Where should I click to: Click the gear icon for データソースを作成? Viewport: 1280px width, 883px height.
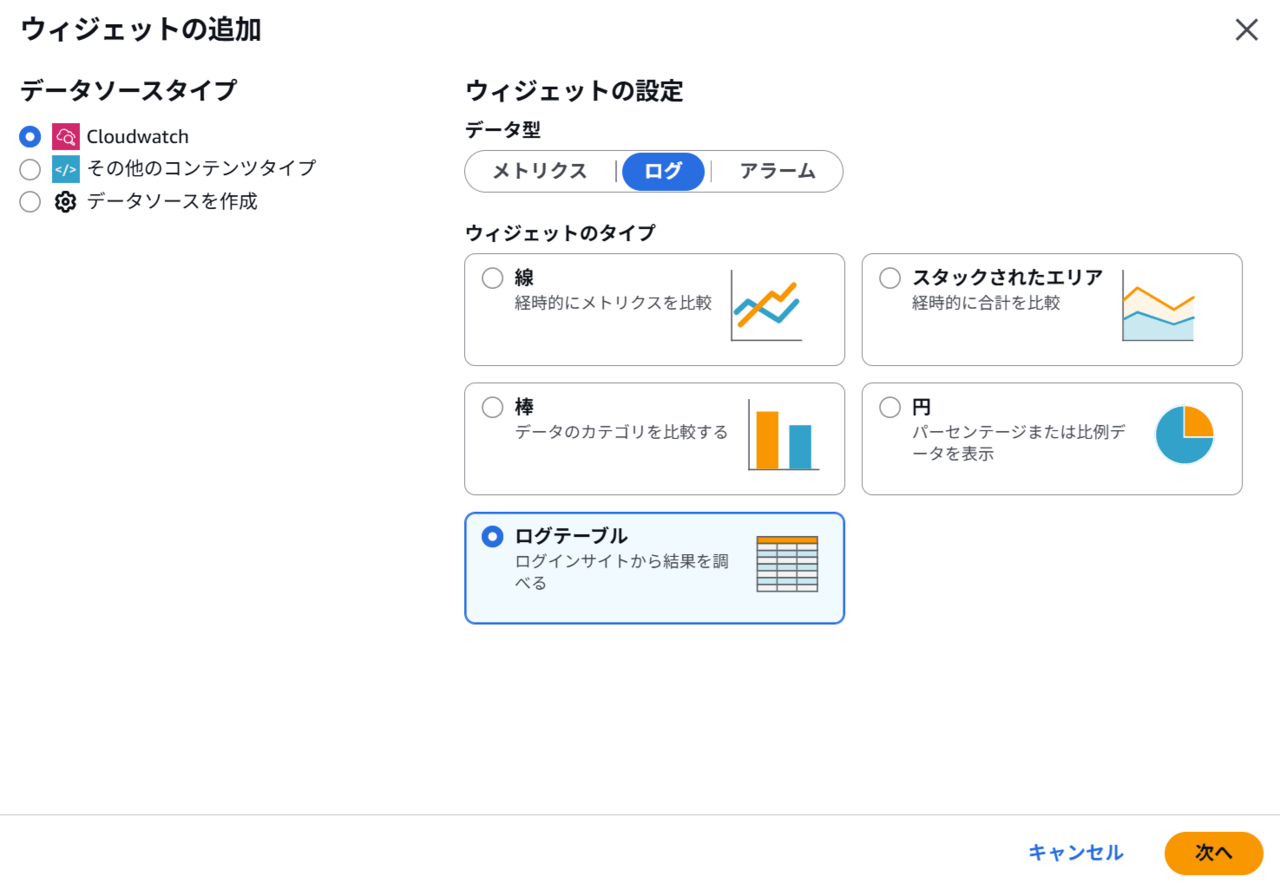tap(65, 201)
